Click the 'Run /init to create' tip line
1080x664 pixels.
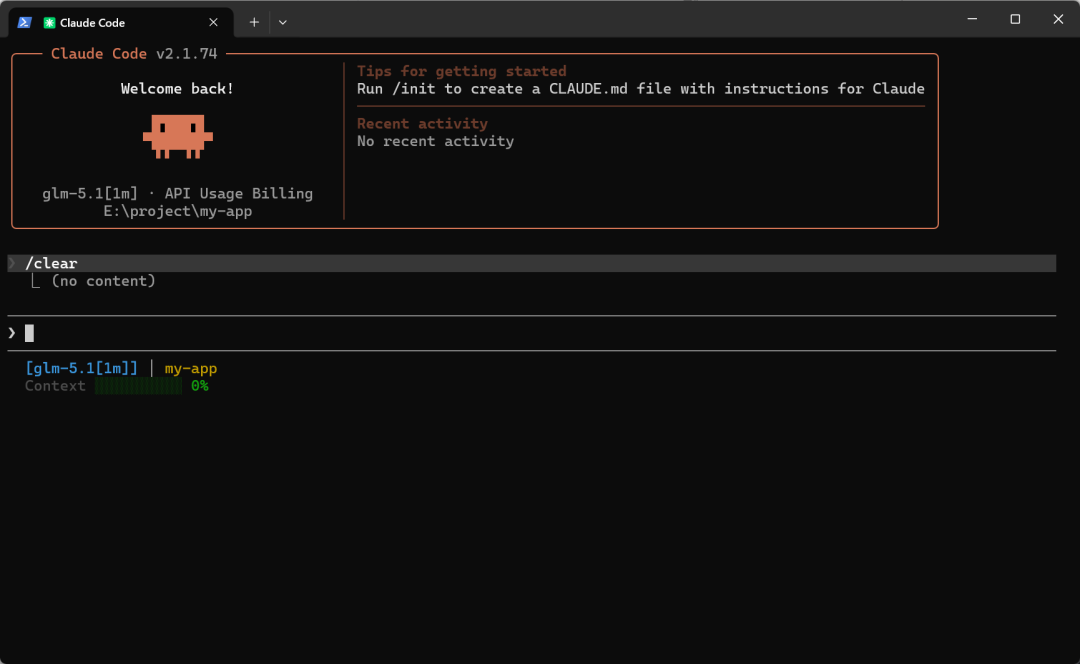[x=641, y=89]
